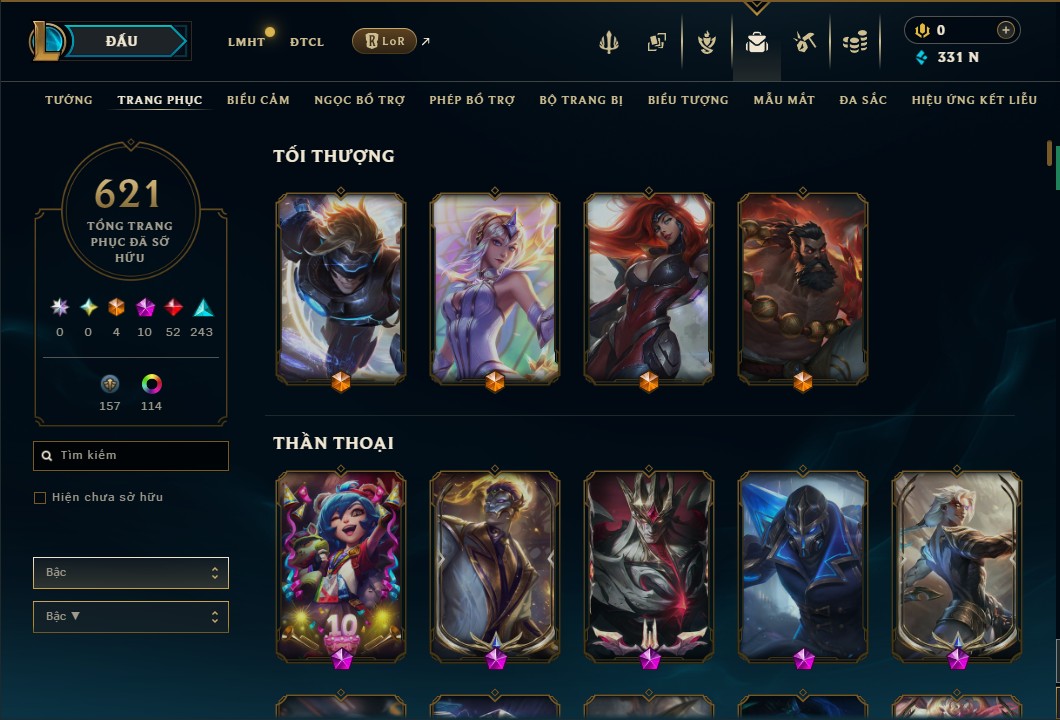
Task: Open the first Bậc dropdown
Action: pos(131,573)
